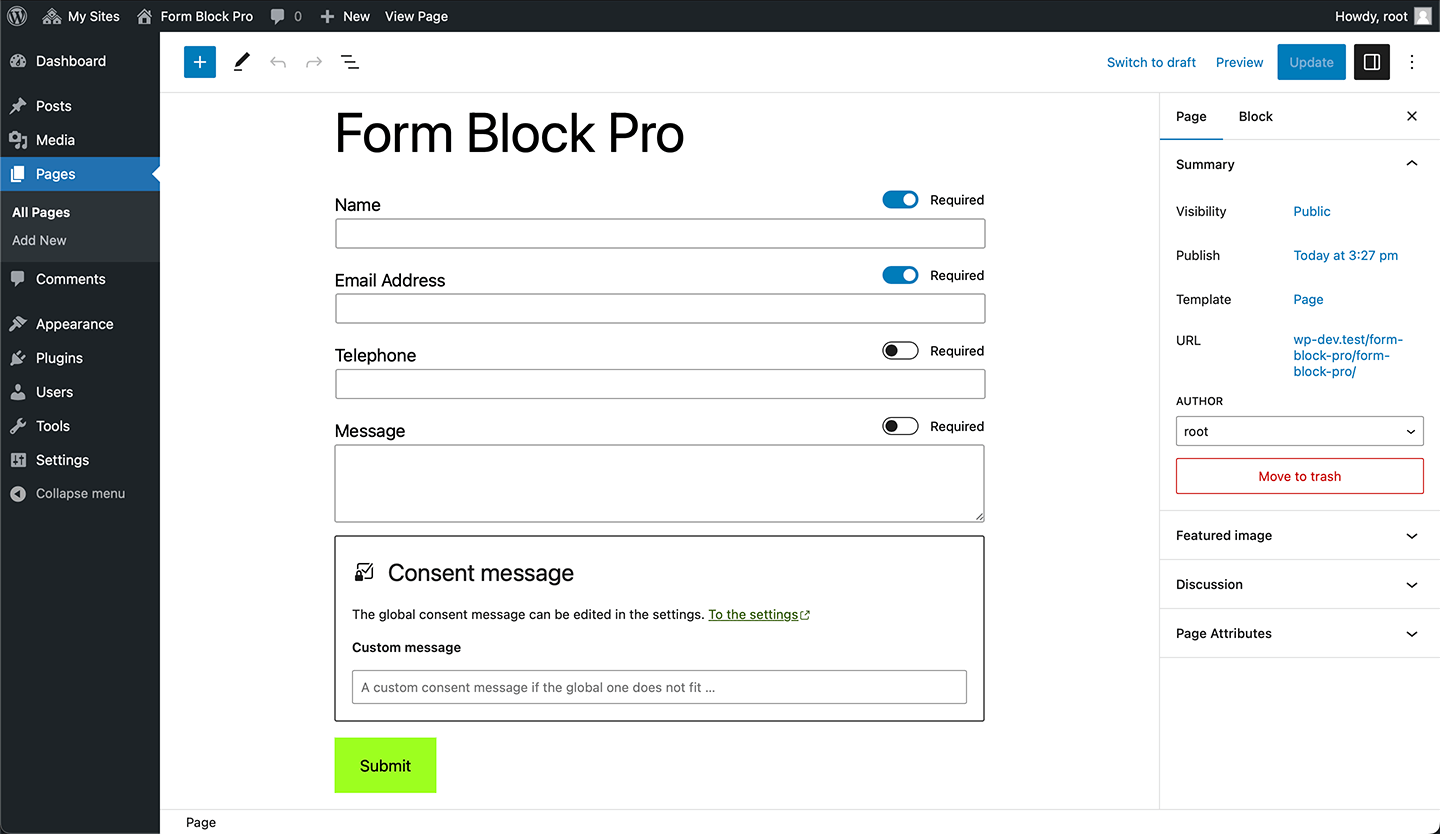Click the green Submit button

tap(385, 765)
